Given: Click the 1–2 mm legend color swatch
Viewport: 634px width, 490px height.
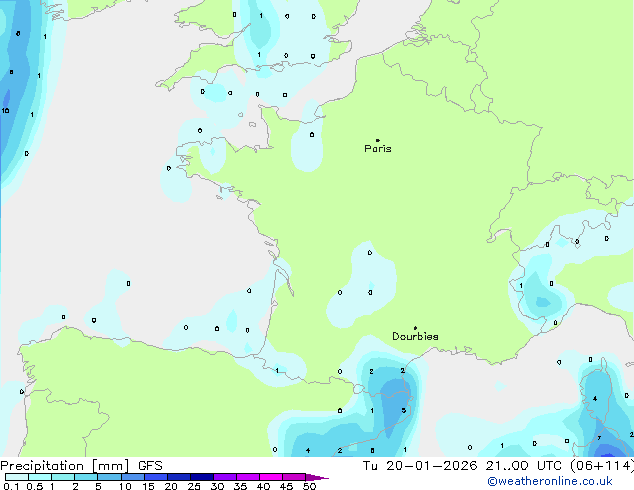Looking at the screenshot, I should [63, 477].
